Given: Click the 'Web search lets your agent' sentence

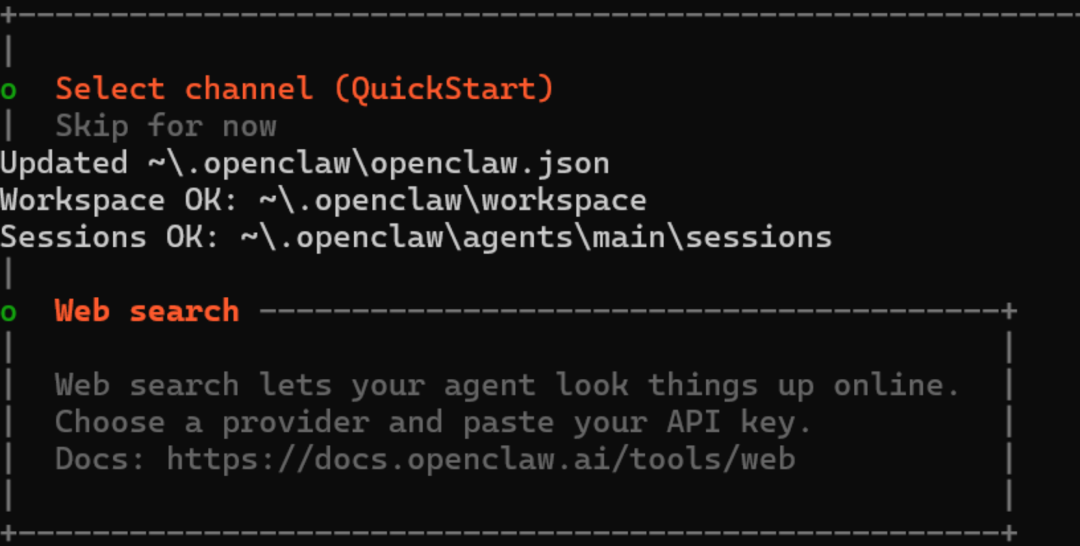Looking at the screenshot, I should (507, 385).
